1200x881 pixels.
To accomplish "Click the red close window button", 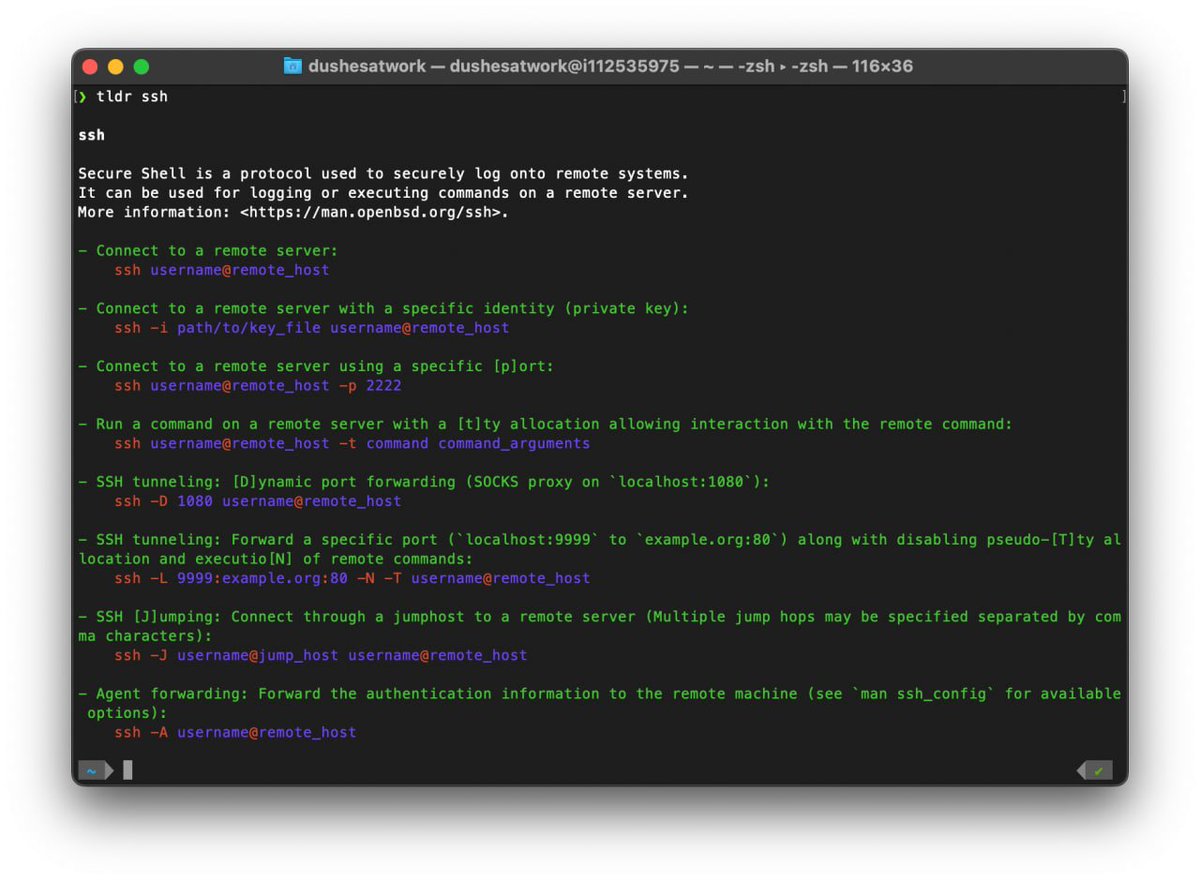I will coord(90,67).
